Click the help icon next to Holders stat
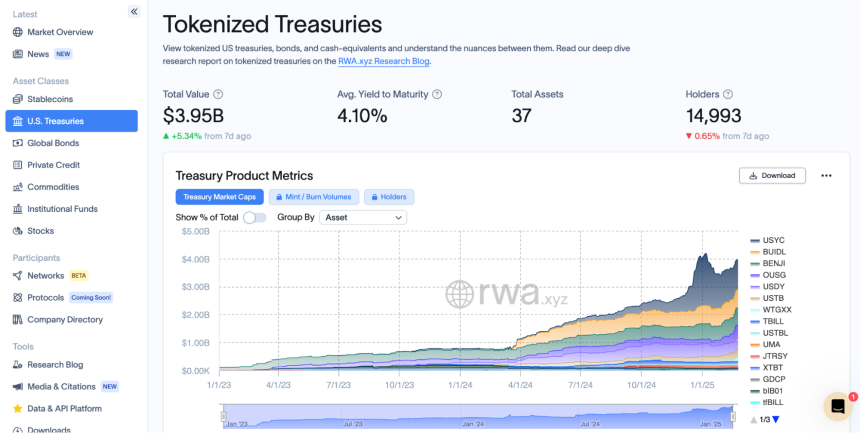 tap(728, 94)
